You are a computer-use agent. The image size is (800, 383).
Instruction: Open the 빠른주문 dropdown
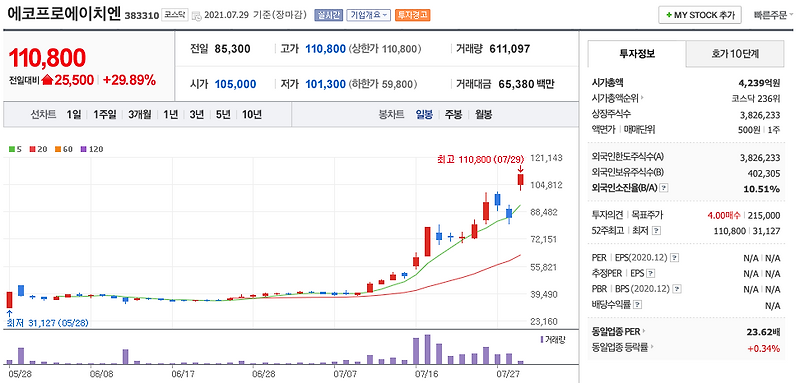[x=773, y=15]
